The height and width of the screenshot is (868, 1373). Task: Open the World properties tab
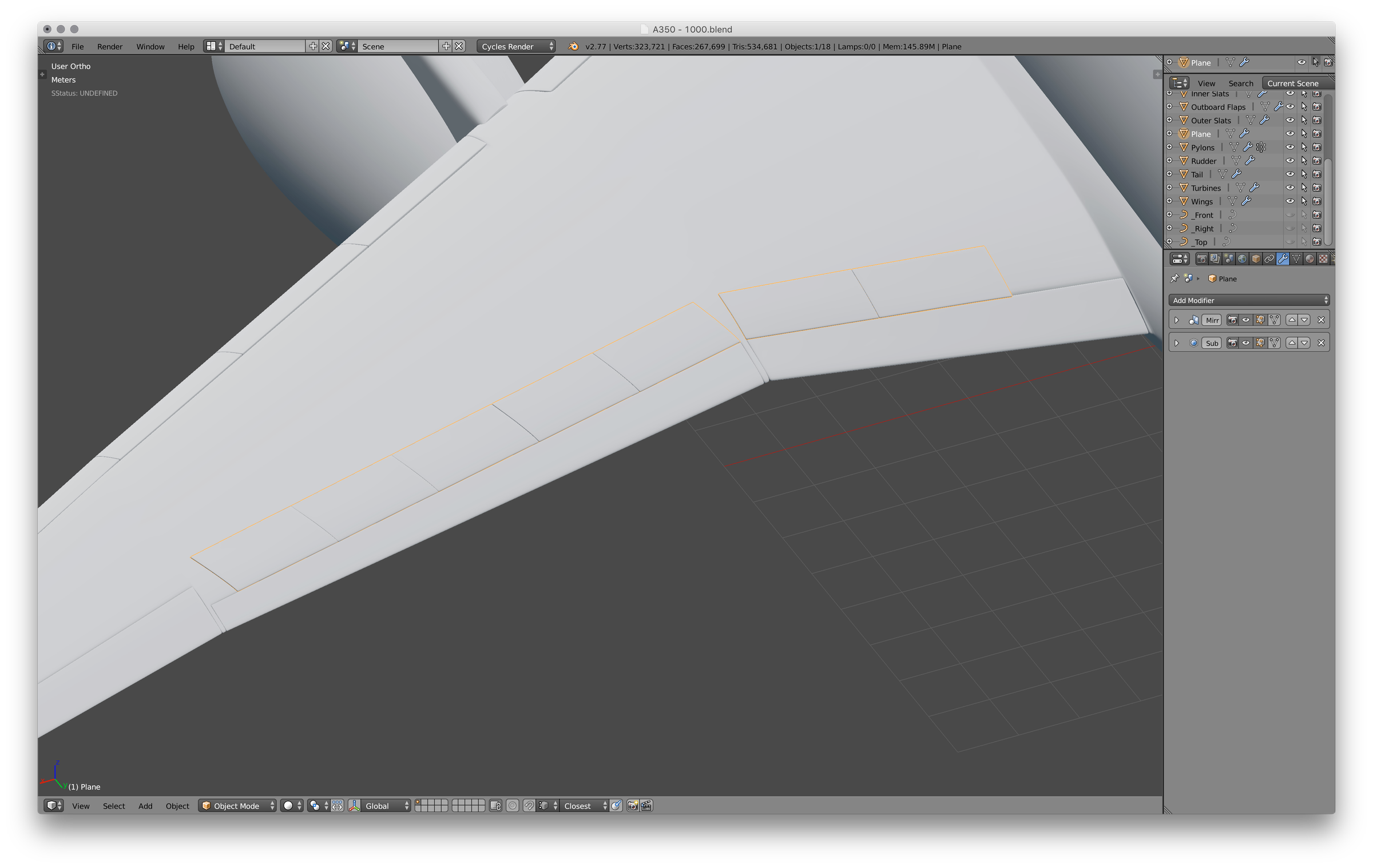[1242, 259]
